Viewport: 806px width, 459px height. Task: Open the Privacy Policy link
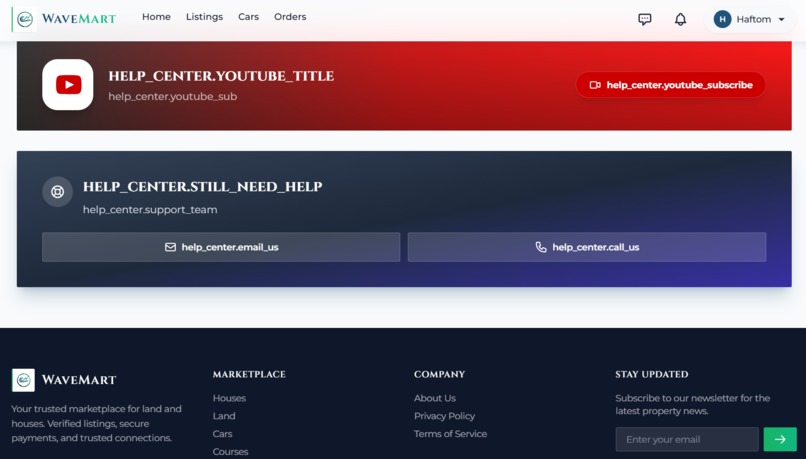point(445,416)
